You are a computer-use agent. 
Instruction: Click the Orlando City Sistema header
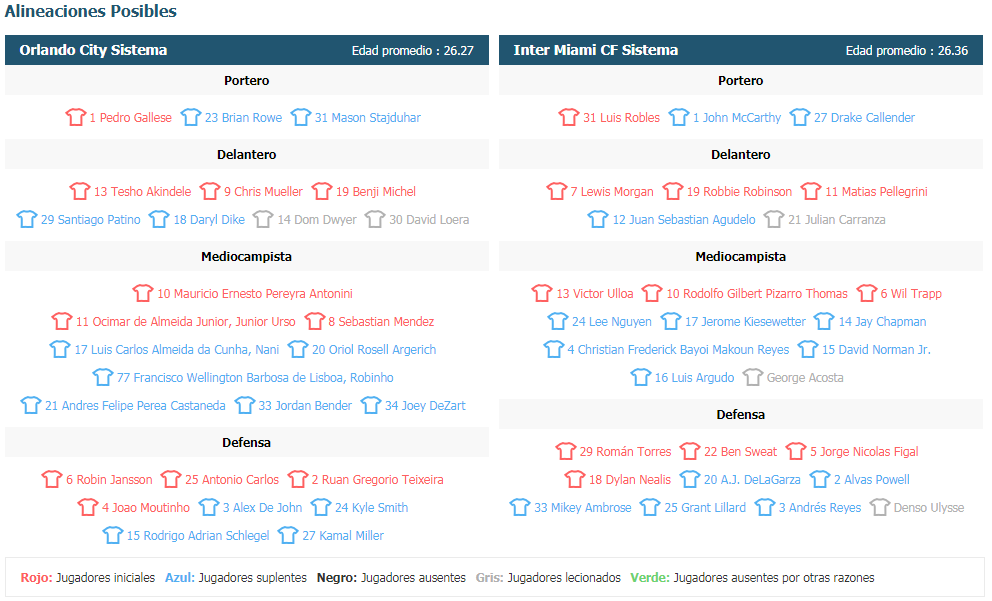pos(93,50)
